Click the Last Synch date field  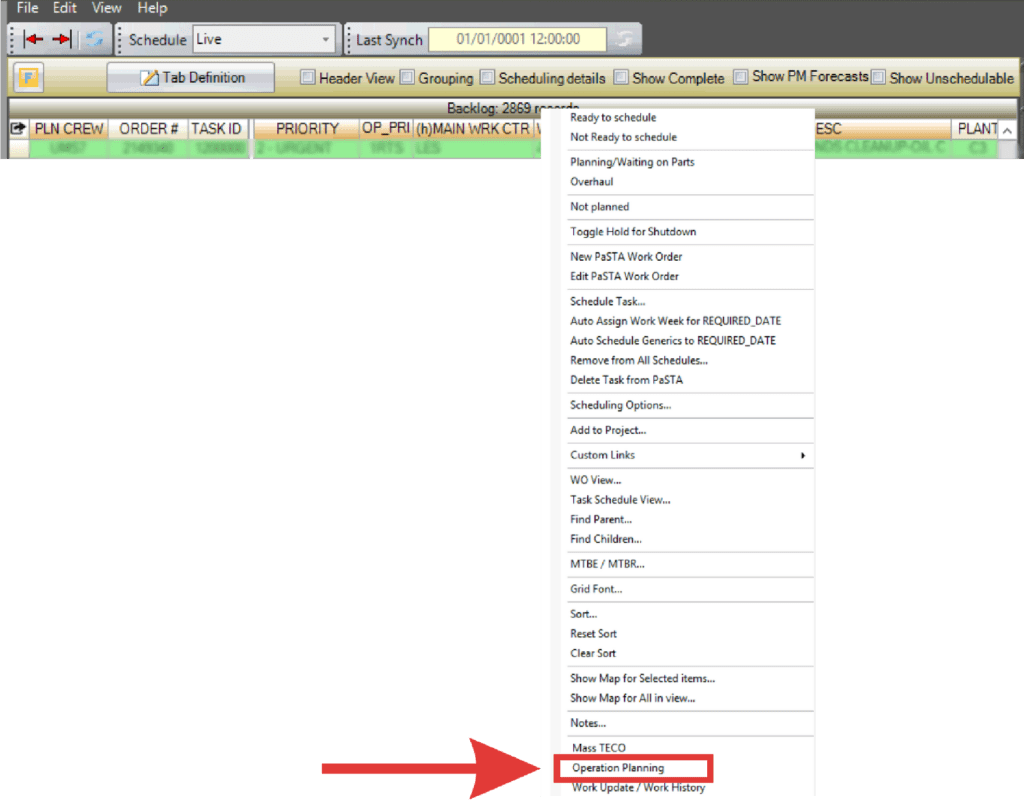(x=517, y=40)
